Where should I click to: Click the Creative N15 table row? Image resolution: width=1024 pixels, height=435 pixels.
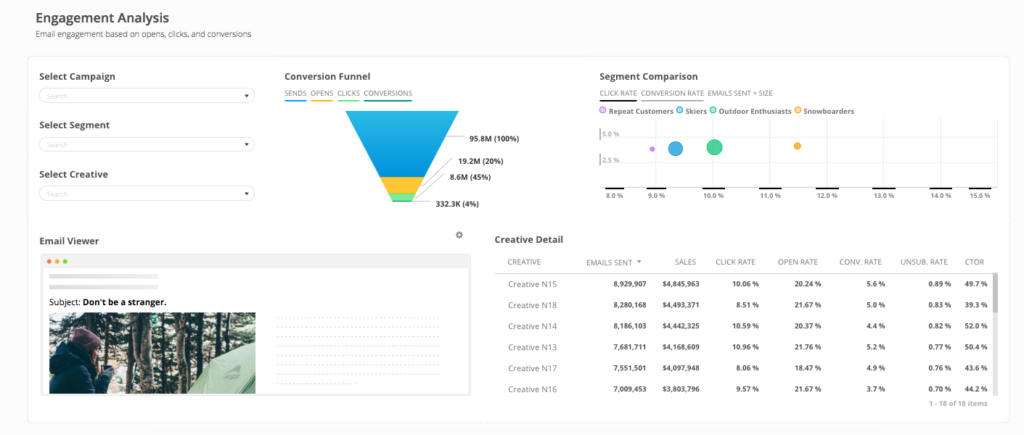click(x=532, y=284)
